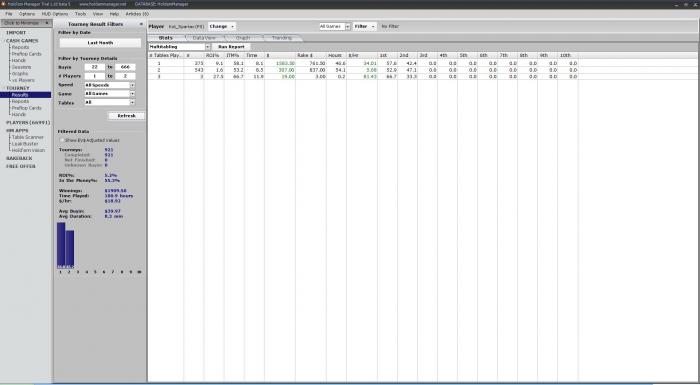Open the Multitabling report dropdown
The width and height of the screenshot is (700, 385).
179,47
